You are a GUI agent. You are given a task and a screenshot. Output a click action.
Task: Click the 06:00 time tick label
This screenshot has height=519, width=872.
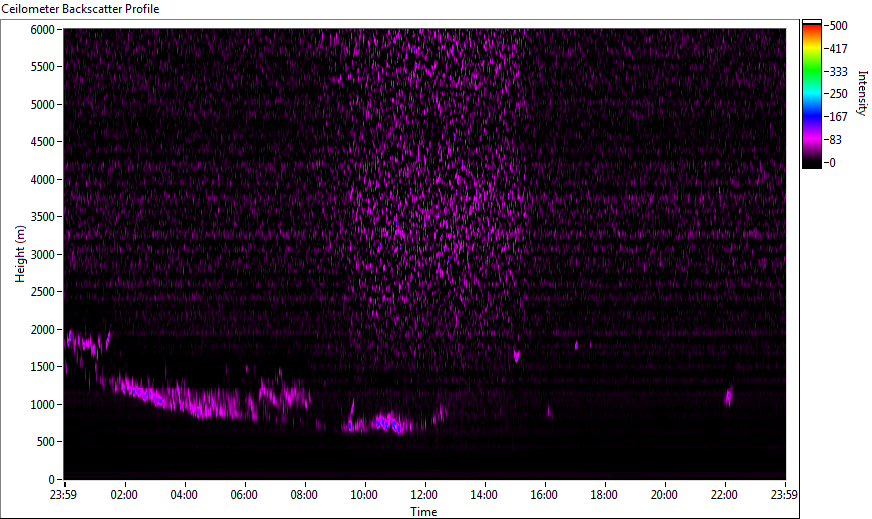point(244,495)
